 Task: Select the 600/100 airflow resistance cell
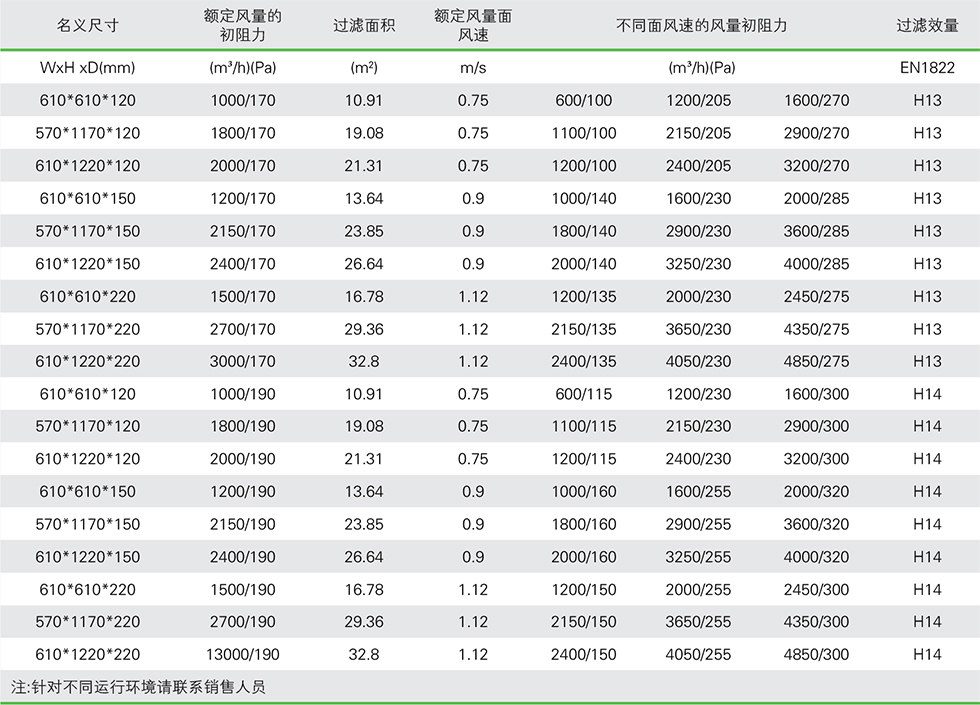pos(584,101)
